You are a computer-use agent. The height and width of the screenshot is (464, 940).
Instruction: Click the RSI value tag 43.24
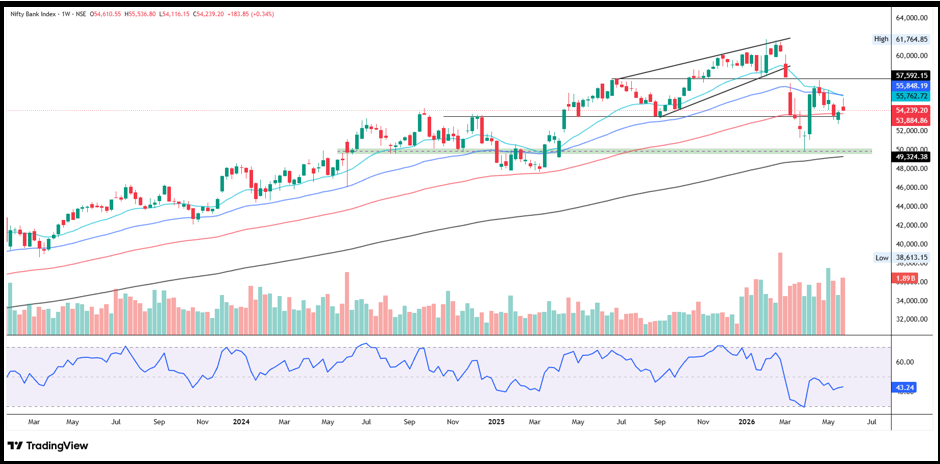pos(904,387)
